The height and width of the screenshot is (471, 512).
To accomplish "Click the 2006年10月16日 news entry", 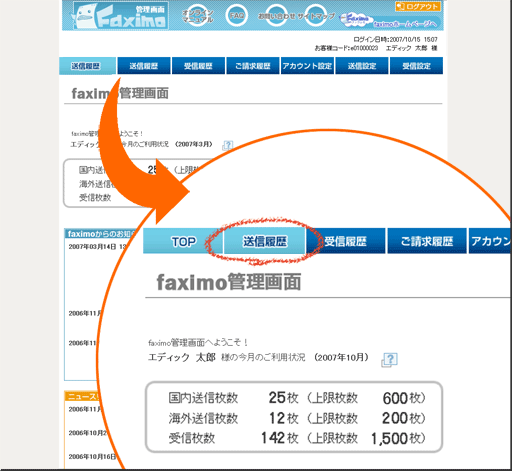I will (x=92, y=457).
